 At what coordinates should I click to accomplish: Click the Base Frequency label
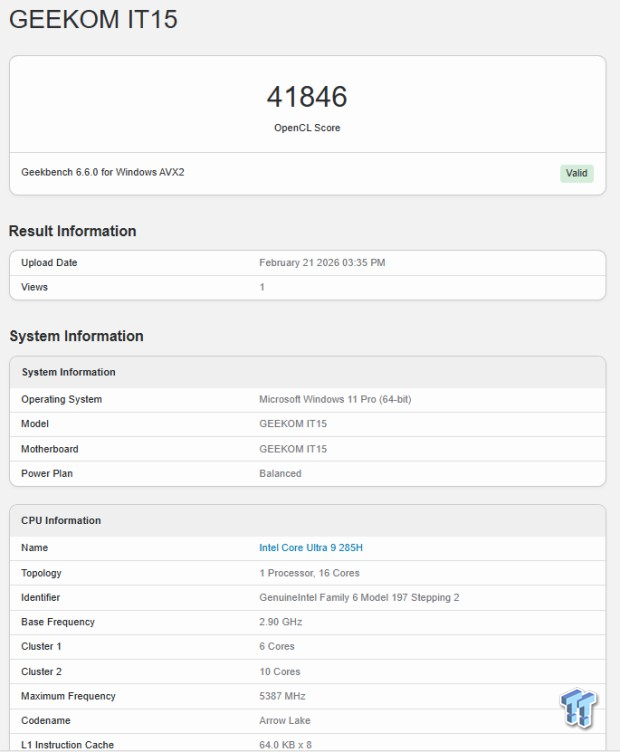coord(58,622)
